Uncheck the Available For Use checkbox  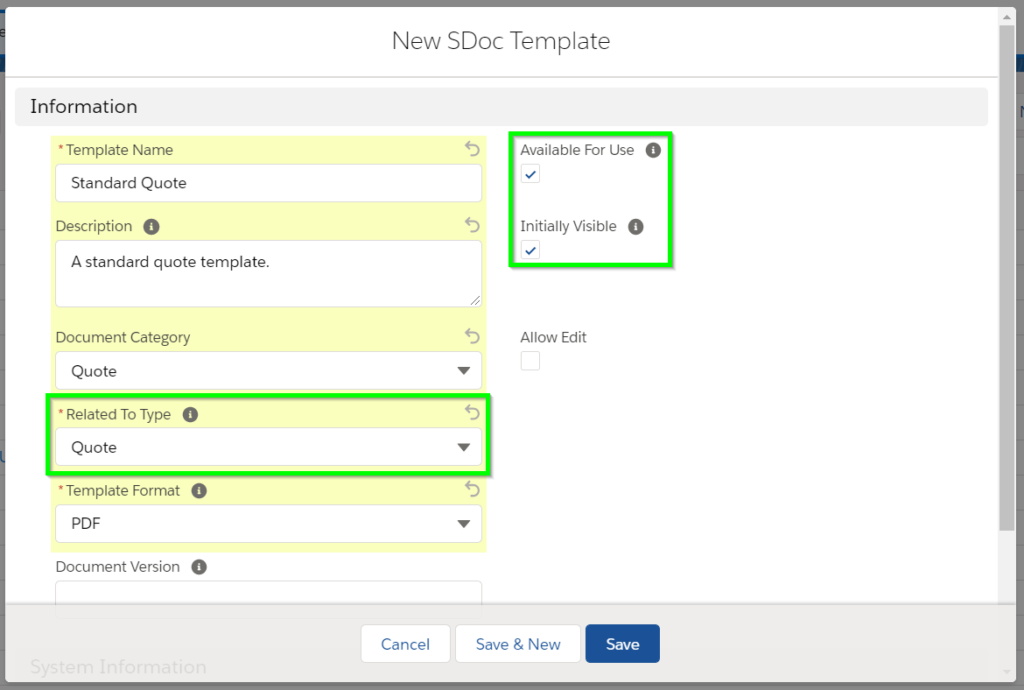pos(529,173)
